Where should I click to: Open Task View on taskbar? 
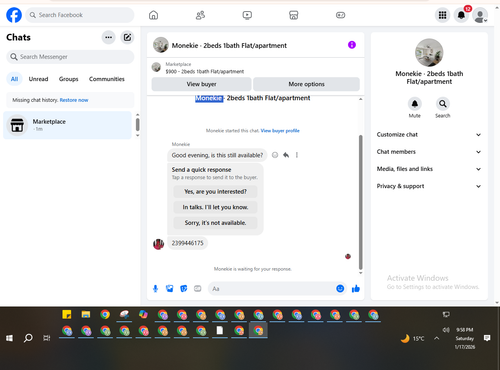click(47, 338)
